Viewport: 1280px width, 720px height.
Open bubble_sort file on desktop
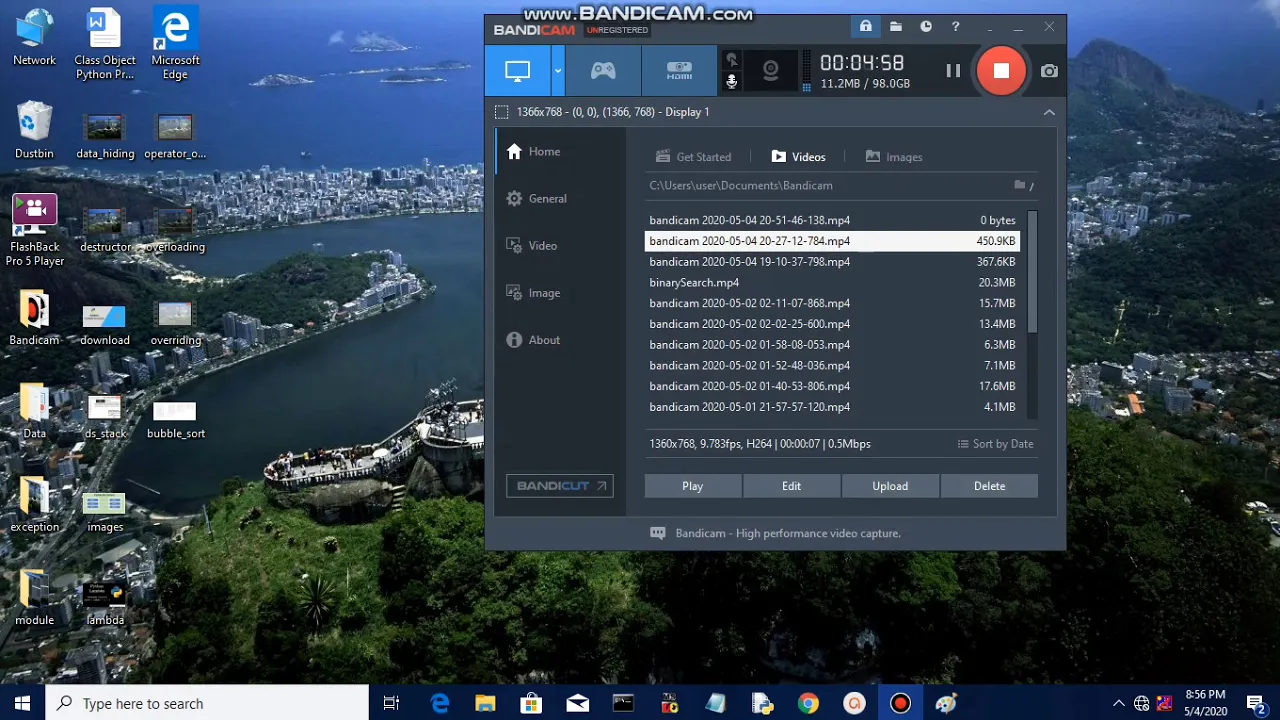(175, 418)
